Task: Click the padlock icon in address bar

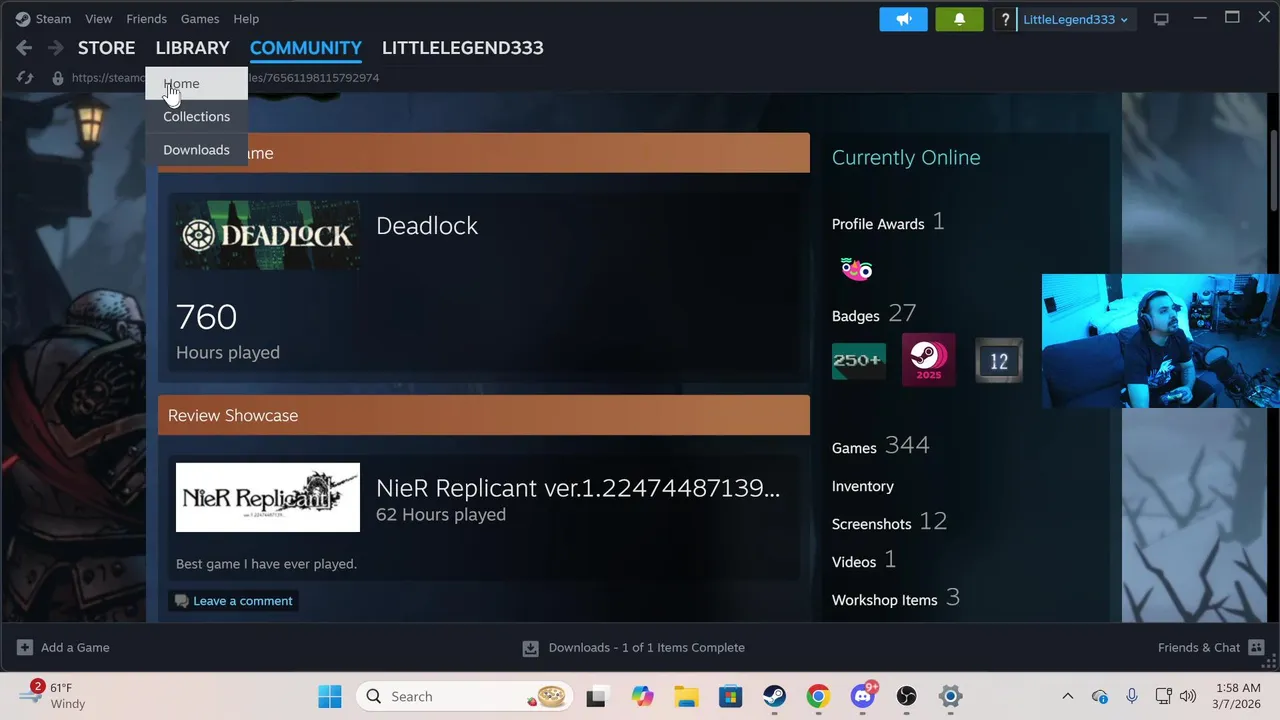Action: [58, 77]
